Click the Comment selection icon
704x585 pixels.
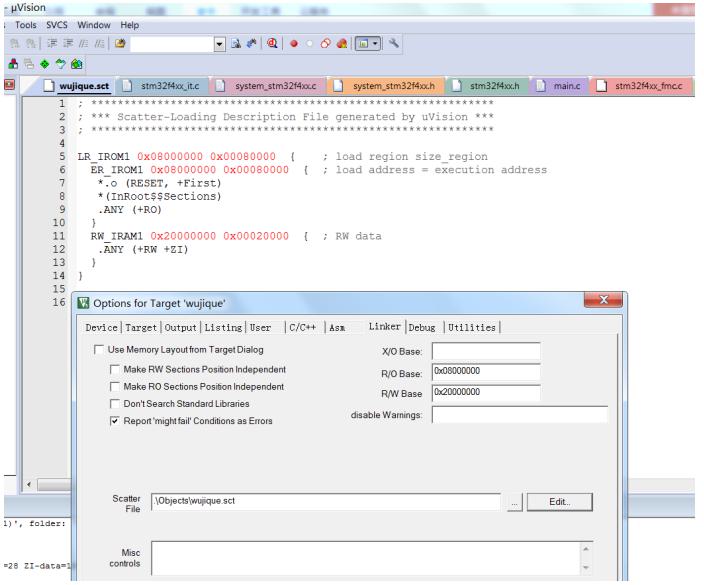coord(84,43)
